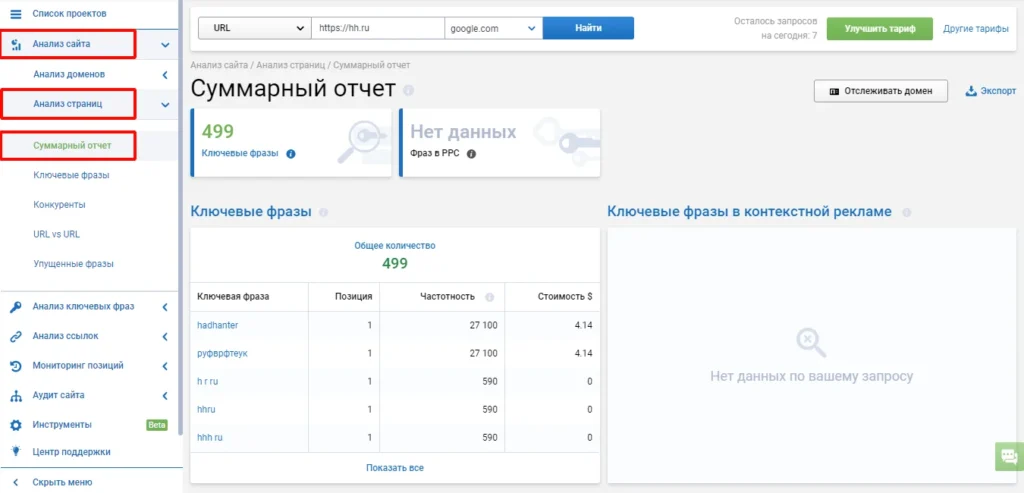Expand Анализ ссылок section arrow

pyautogui.click(x=165, y=336)
